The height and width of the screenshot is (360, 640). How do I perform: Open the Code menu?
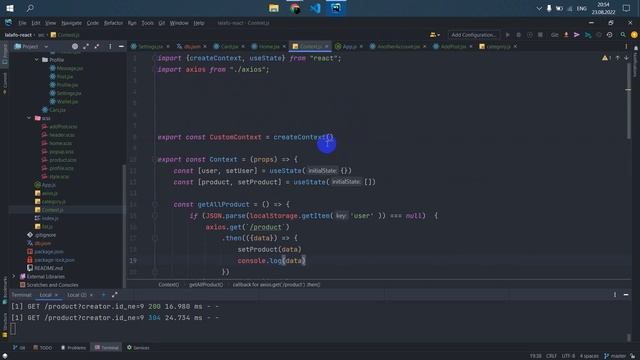click(x=93, y=23)
